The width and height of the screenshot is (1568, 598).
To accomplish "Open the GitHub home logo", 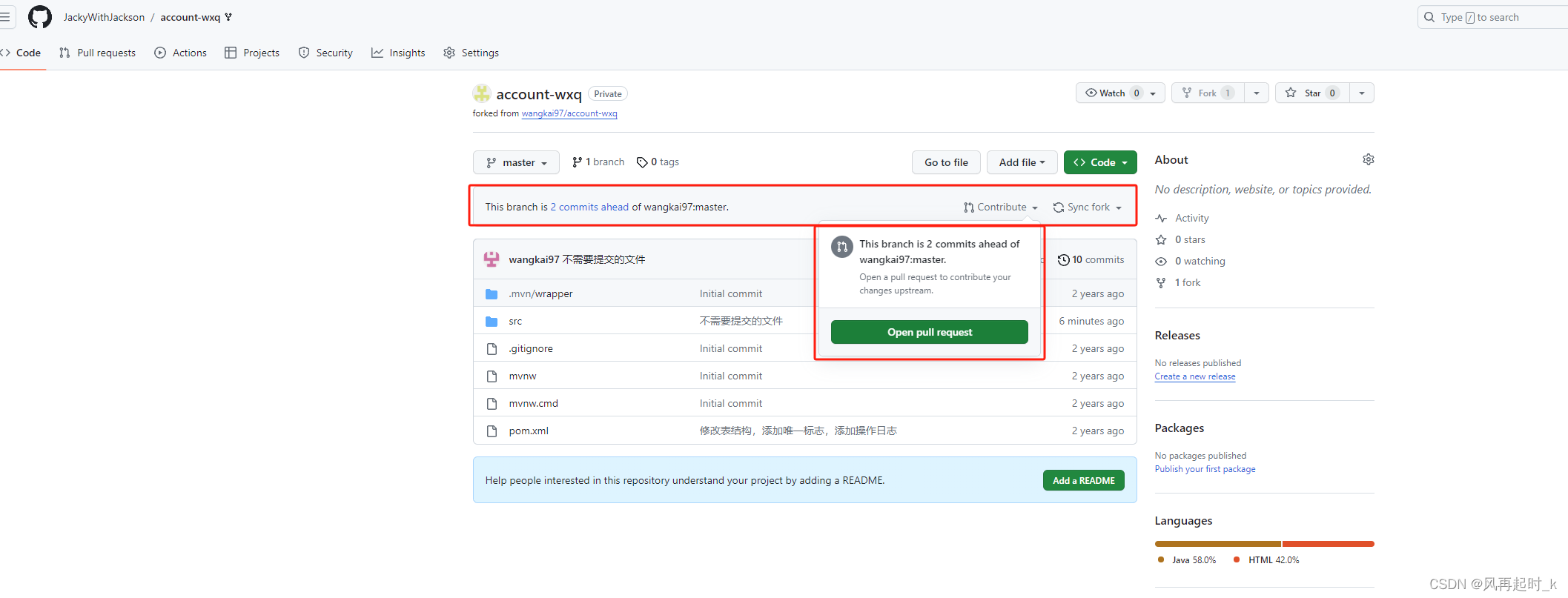I will coord(40,17).
